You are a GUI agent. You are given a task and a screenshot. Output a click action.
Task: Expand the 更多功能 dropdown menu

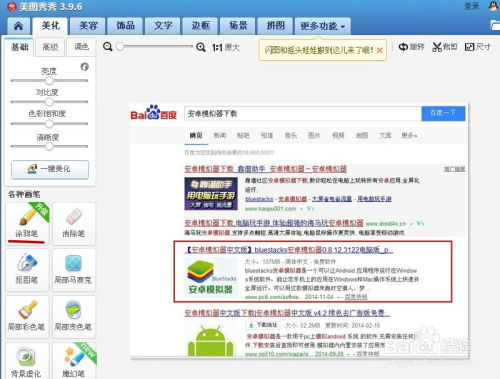pos(322,26)
